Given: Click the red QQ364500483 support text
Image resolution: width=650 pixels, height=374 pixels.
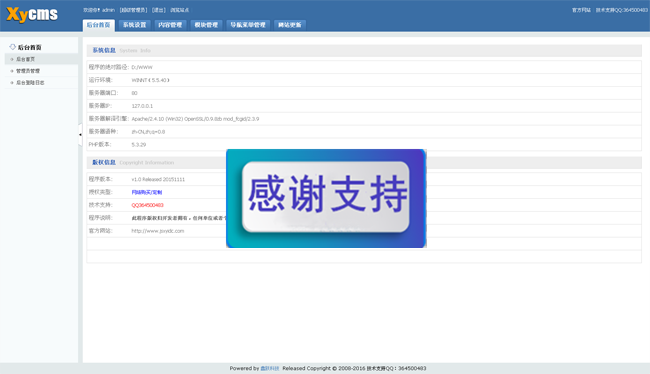Looking at the screenshot, I should [148, 205].
